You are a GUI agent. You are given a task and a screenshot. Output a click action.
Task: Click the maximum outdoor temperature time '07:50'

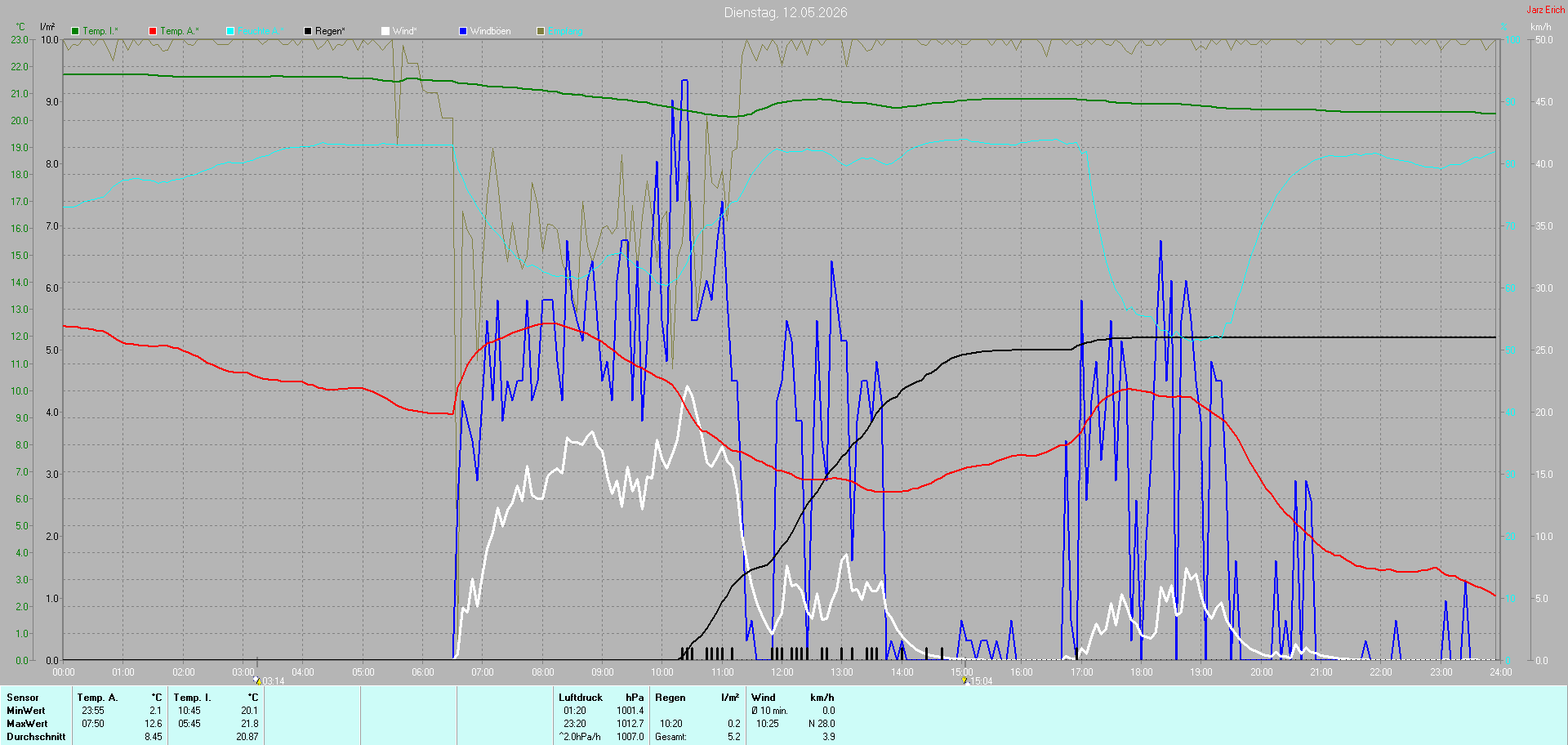coord(93,724)
